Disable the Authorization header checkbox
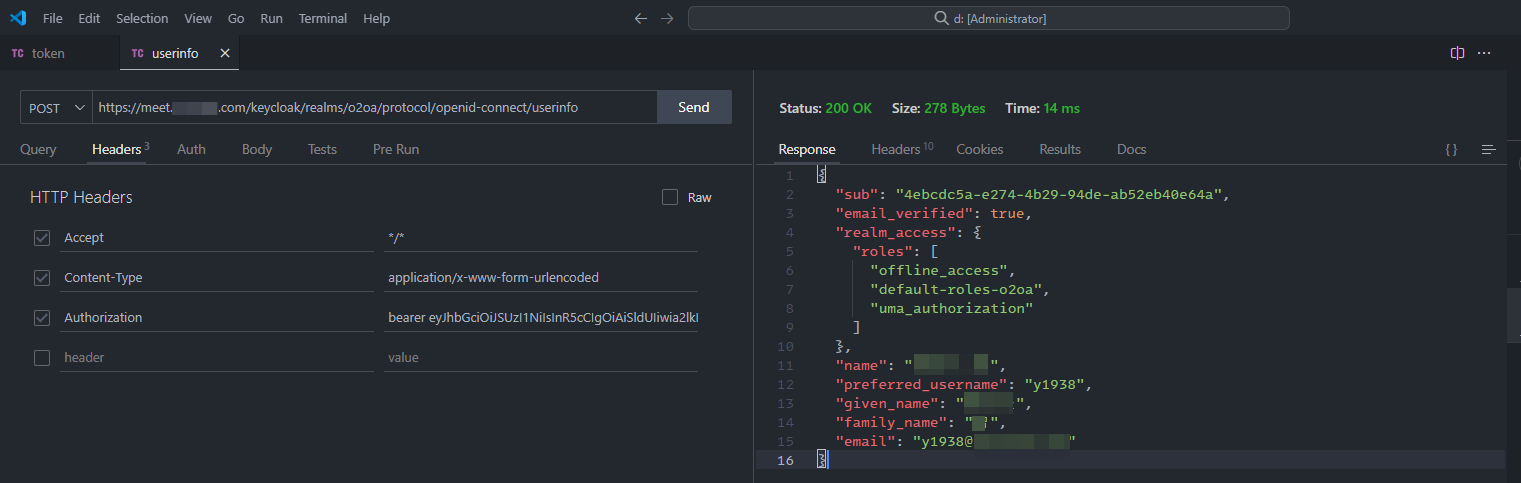The image size is (1521, 483). (x=42, y=318)
